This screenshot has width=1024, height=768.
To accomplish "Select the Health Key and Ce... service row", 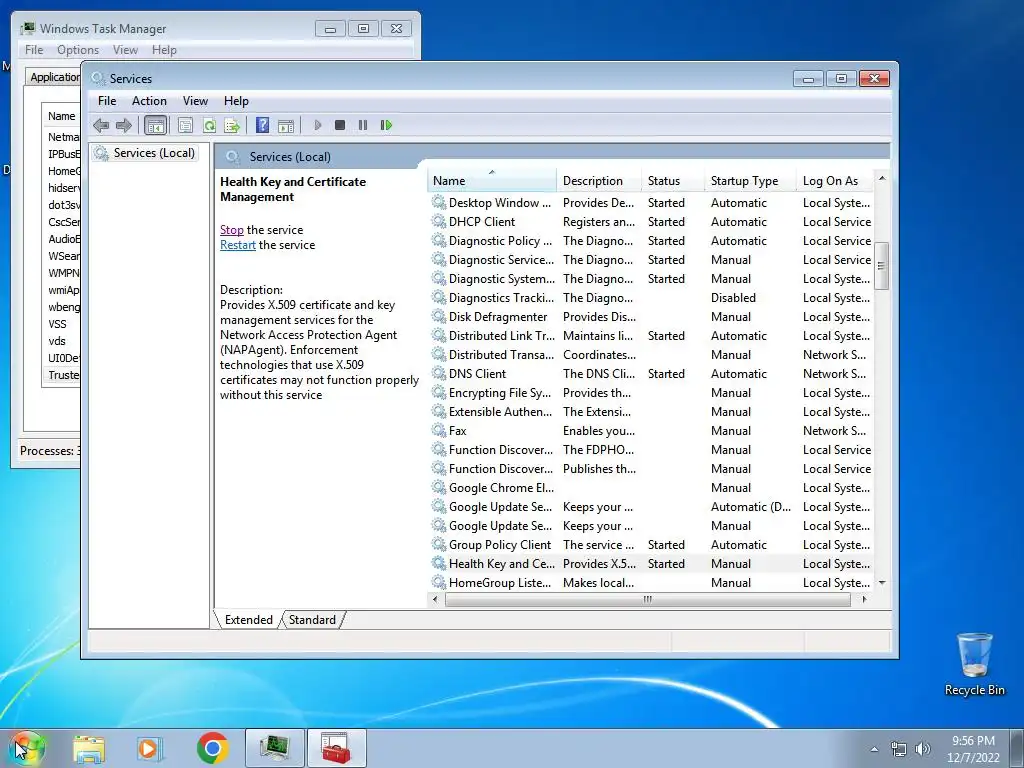I will (651, 564).
